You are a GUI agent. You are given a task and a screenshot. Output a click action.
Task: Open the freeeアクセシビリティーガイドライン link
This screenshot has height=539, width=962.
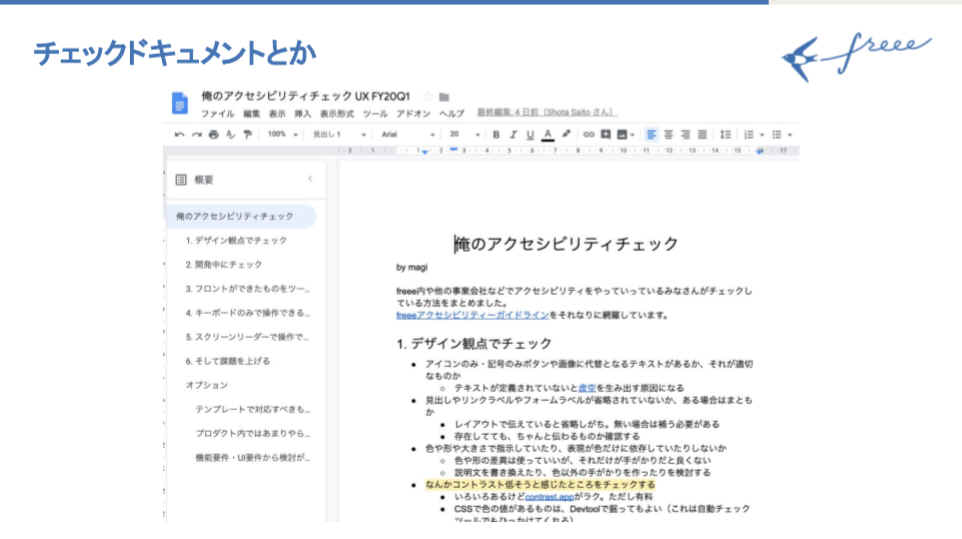click(467, 315)
